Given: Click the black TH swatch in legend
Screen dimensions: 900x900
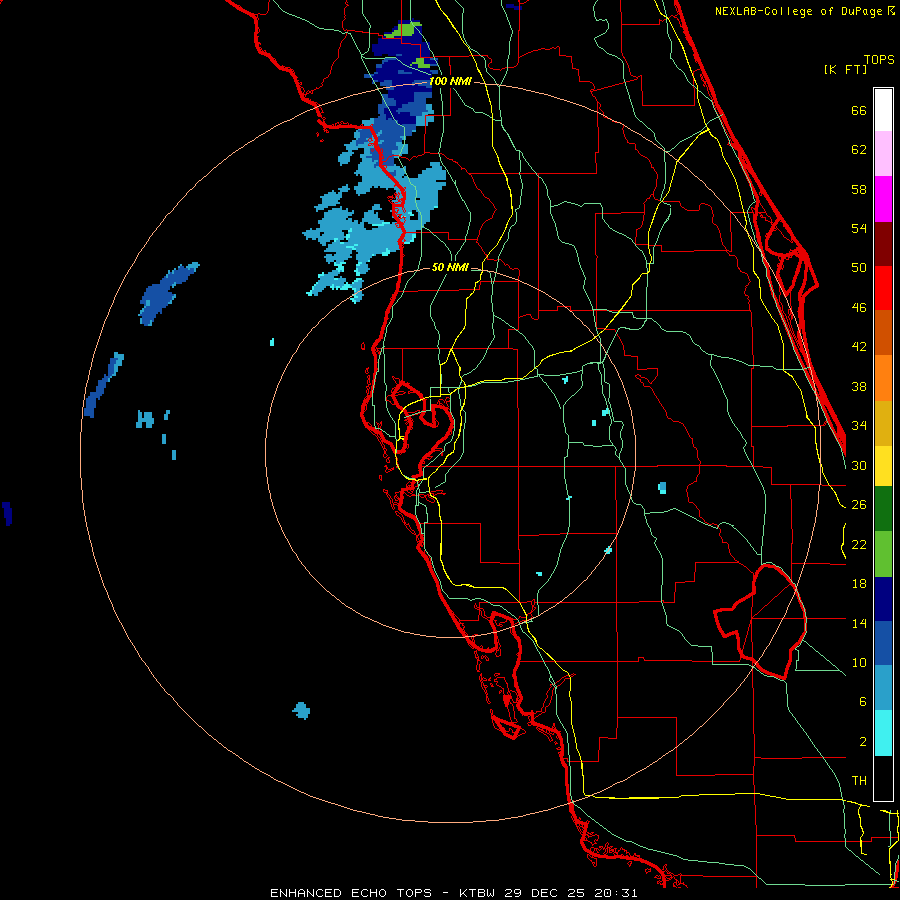Looking at the screenshot, I should tap(883, 778).
